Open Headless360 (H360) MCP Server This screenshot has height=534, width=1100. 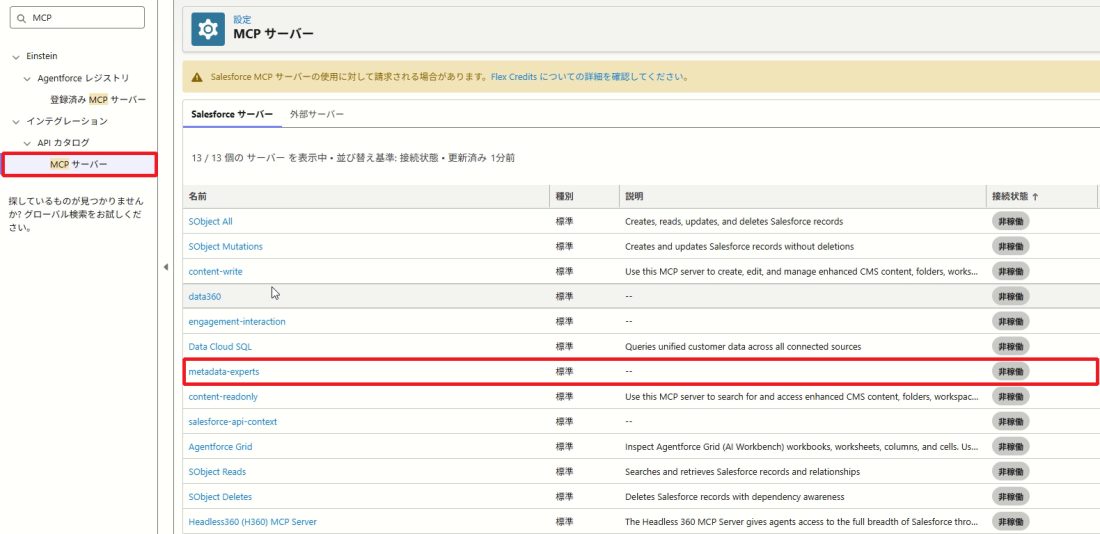253,521
